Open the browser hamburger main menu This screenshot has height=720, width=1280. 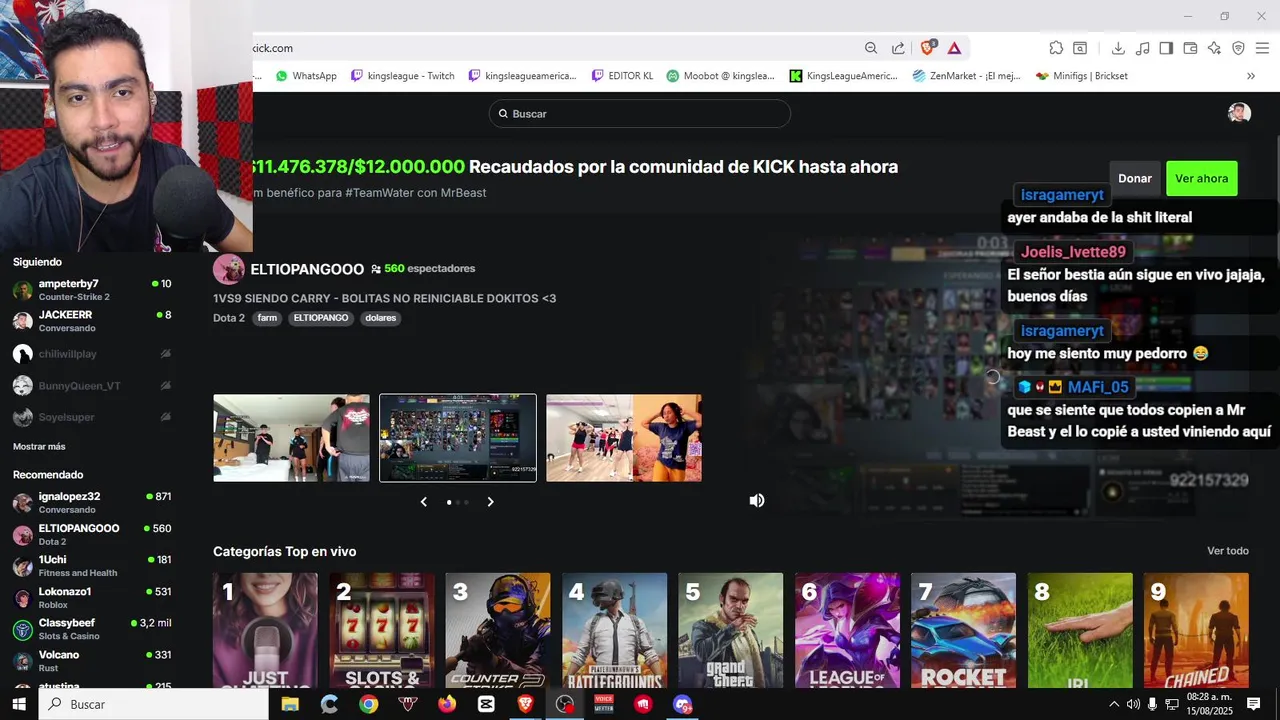pos(1262,48)
